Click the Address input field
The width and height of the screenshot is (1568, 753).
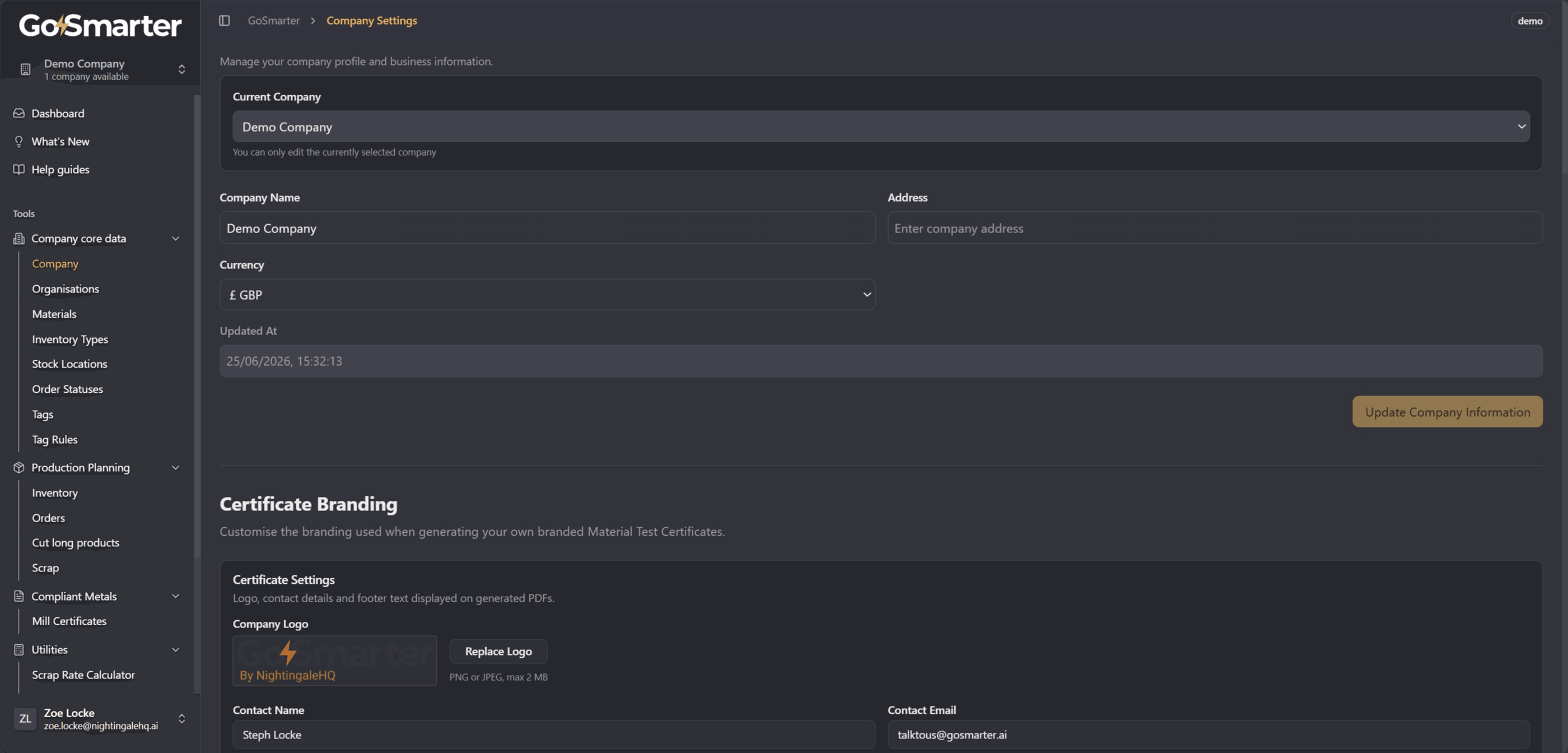1214,228
